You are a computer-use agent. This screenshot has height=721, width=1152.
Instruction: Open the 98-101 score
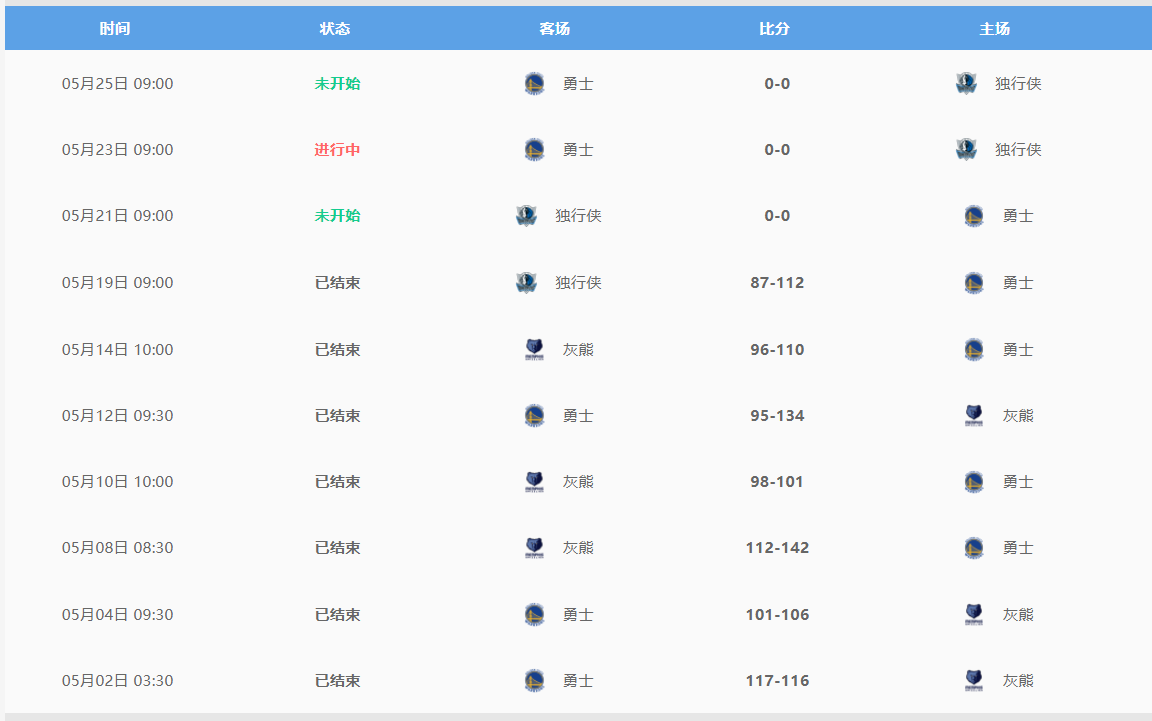click(777, 482)
